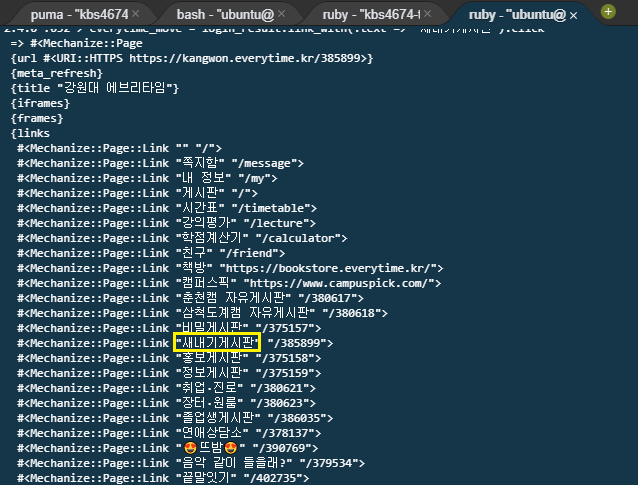
Task: Click the "=> #<Mechanize::Page" output line
Action: pos(77,43)
